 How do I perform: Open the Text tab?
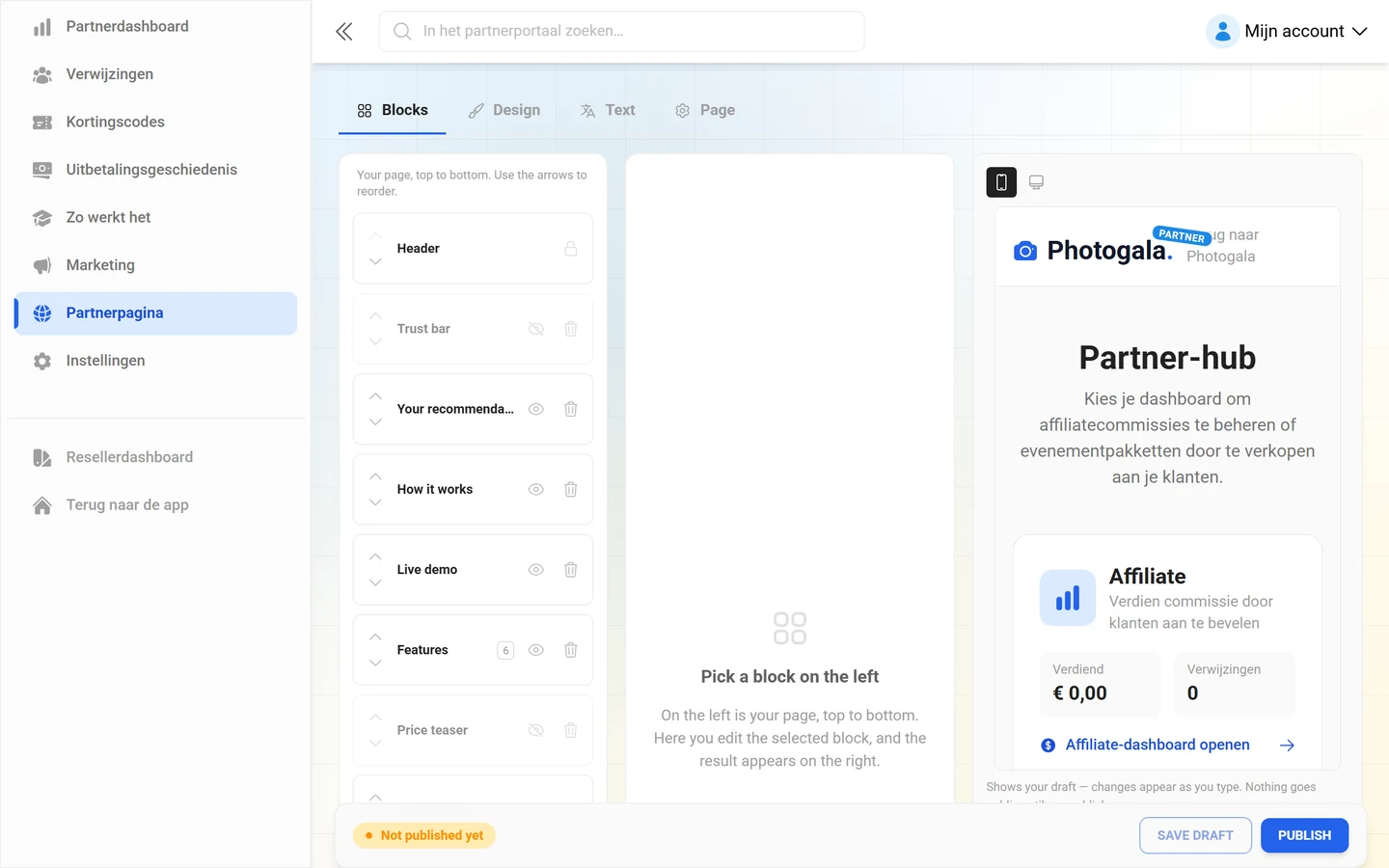point(608,111)
